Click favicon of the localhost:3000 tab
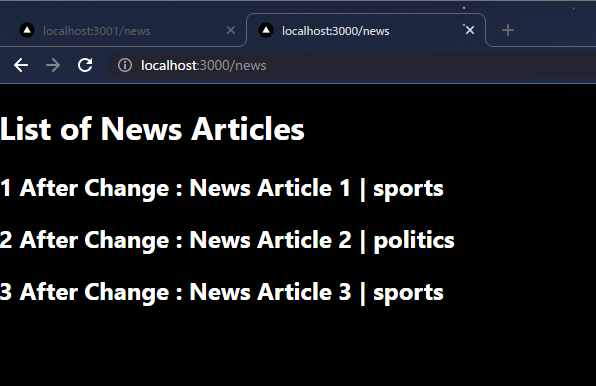This screenshot has height=386, width=596. pos(266,30)
